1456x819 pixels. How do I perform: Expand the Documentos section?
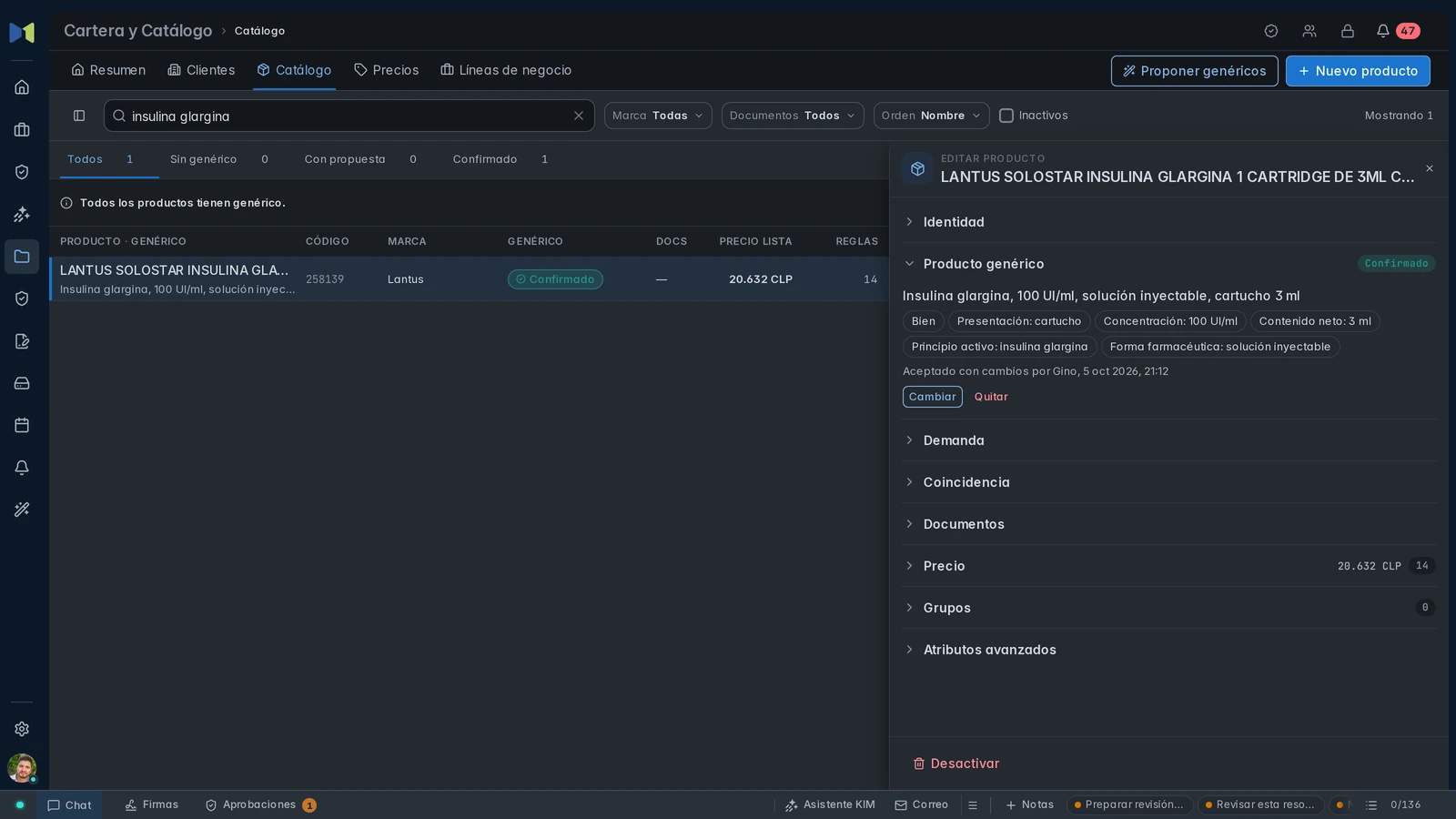[x=1168, y=524]
